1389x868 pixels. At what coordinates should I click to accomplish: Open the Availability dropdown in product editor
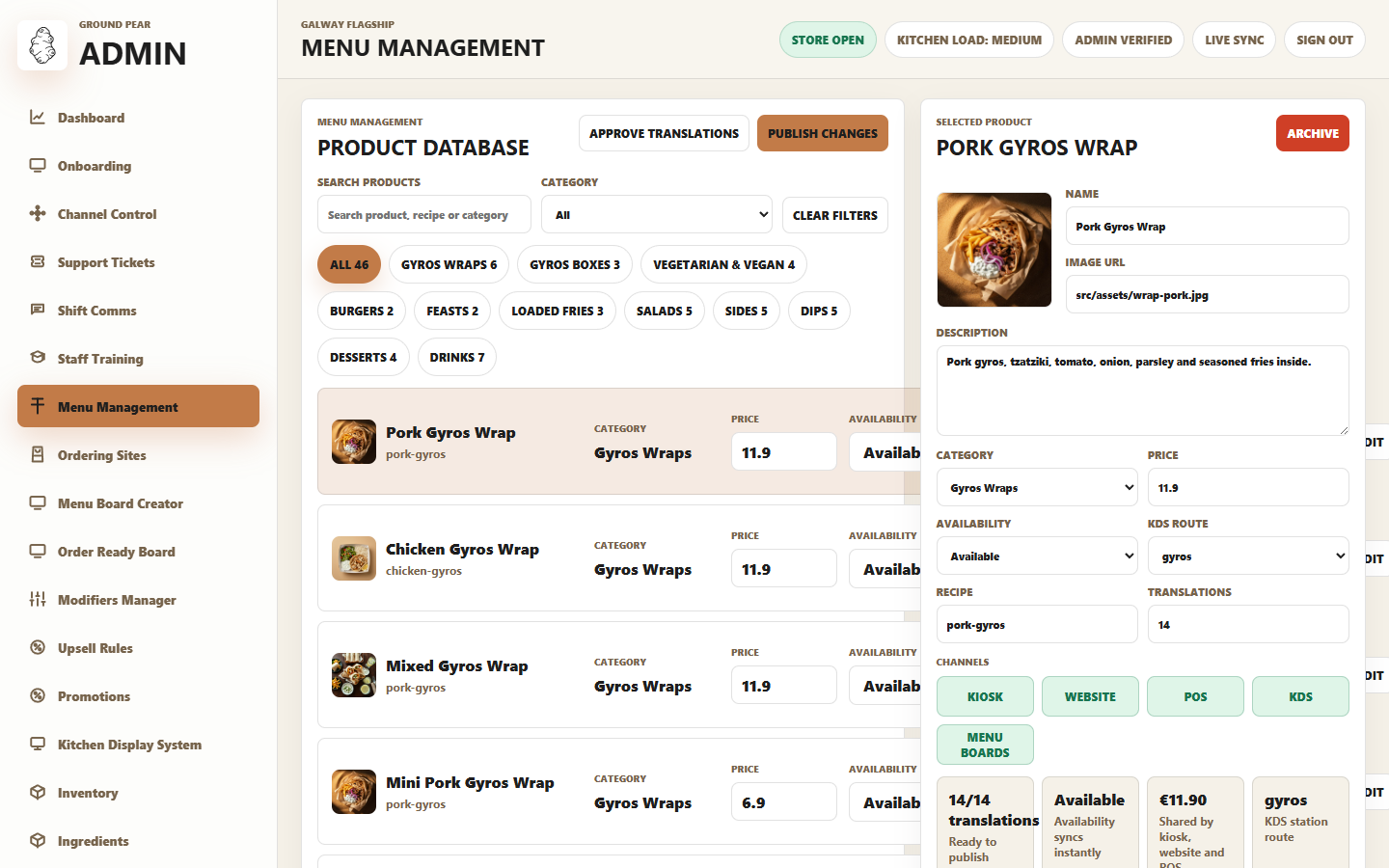[1037, 556]
